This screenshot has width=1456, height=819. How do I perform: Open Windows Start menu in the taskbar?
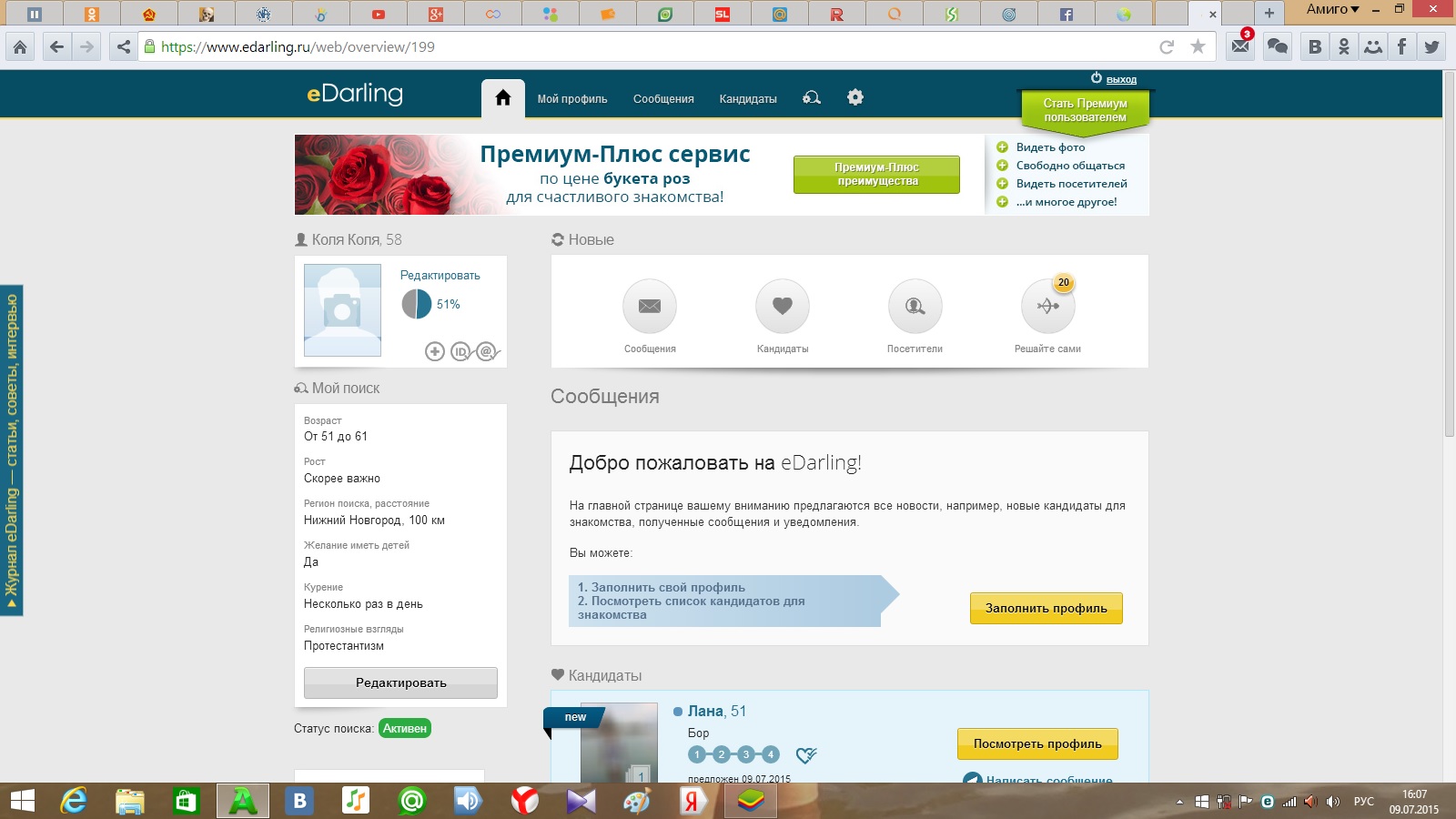pyautogui.click(x=22, y=801)
